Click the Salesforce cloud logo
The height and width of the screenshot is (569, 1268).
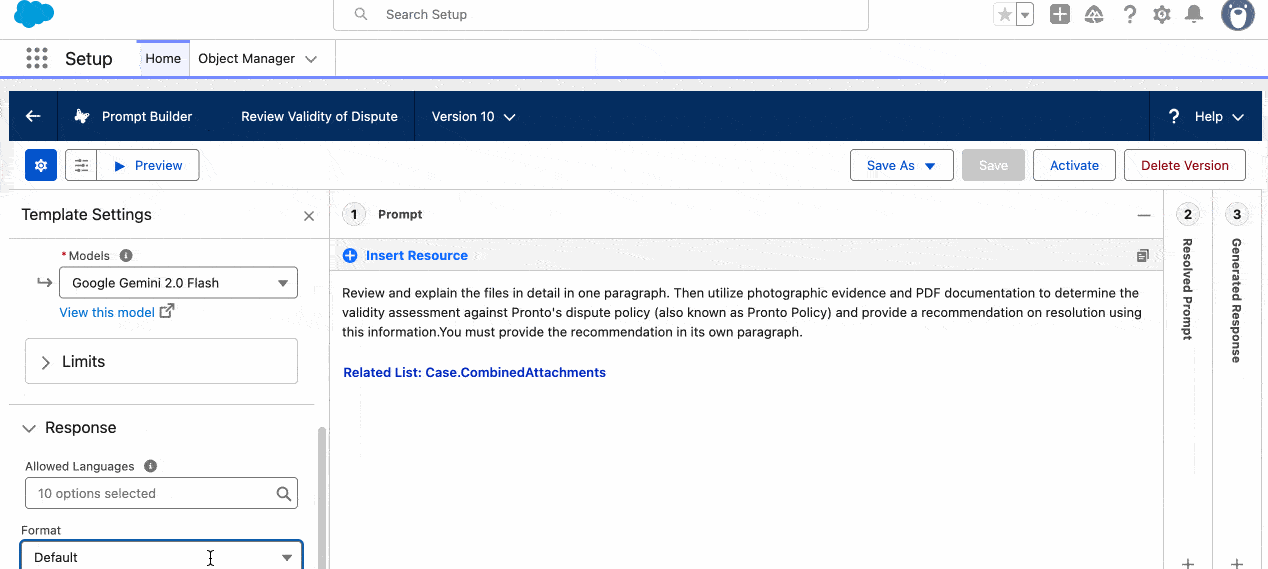(34, 14)
